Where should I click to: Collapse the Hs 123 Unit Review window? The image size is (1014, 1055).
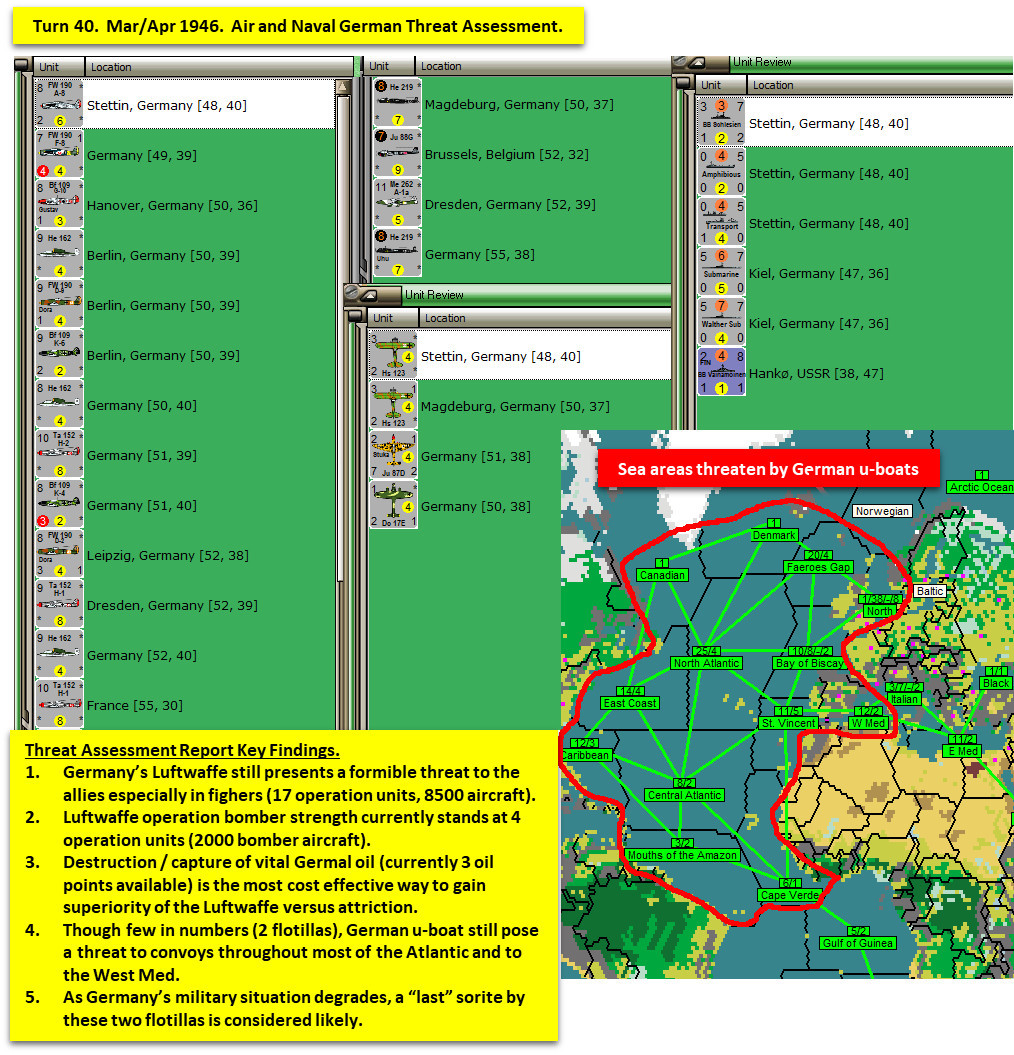coord(369,294)
